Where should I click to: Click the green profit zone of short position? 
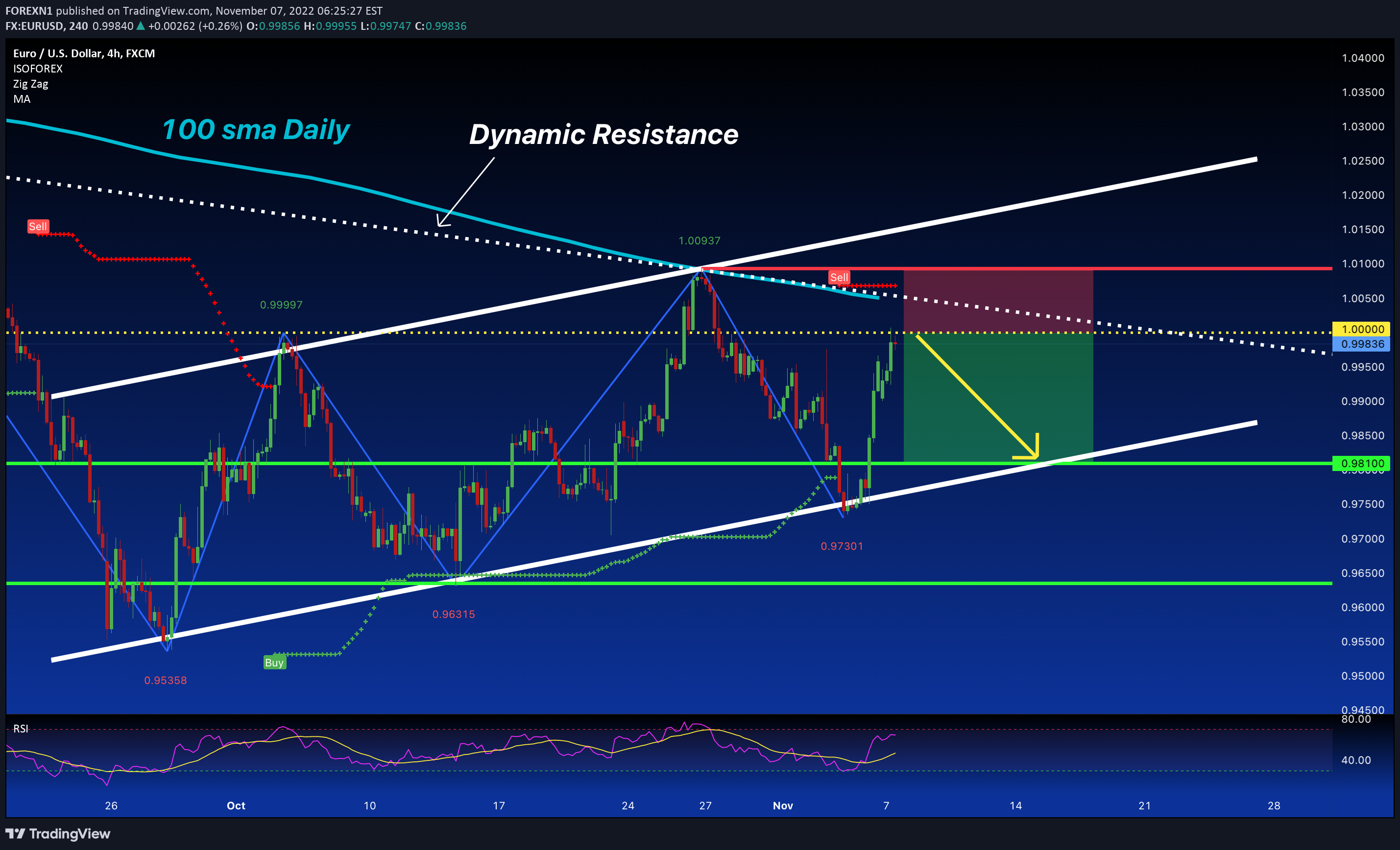pos(998,397)
